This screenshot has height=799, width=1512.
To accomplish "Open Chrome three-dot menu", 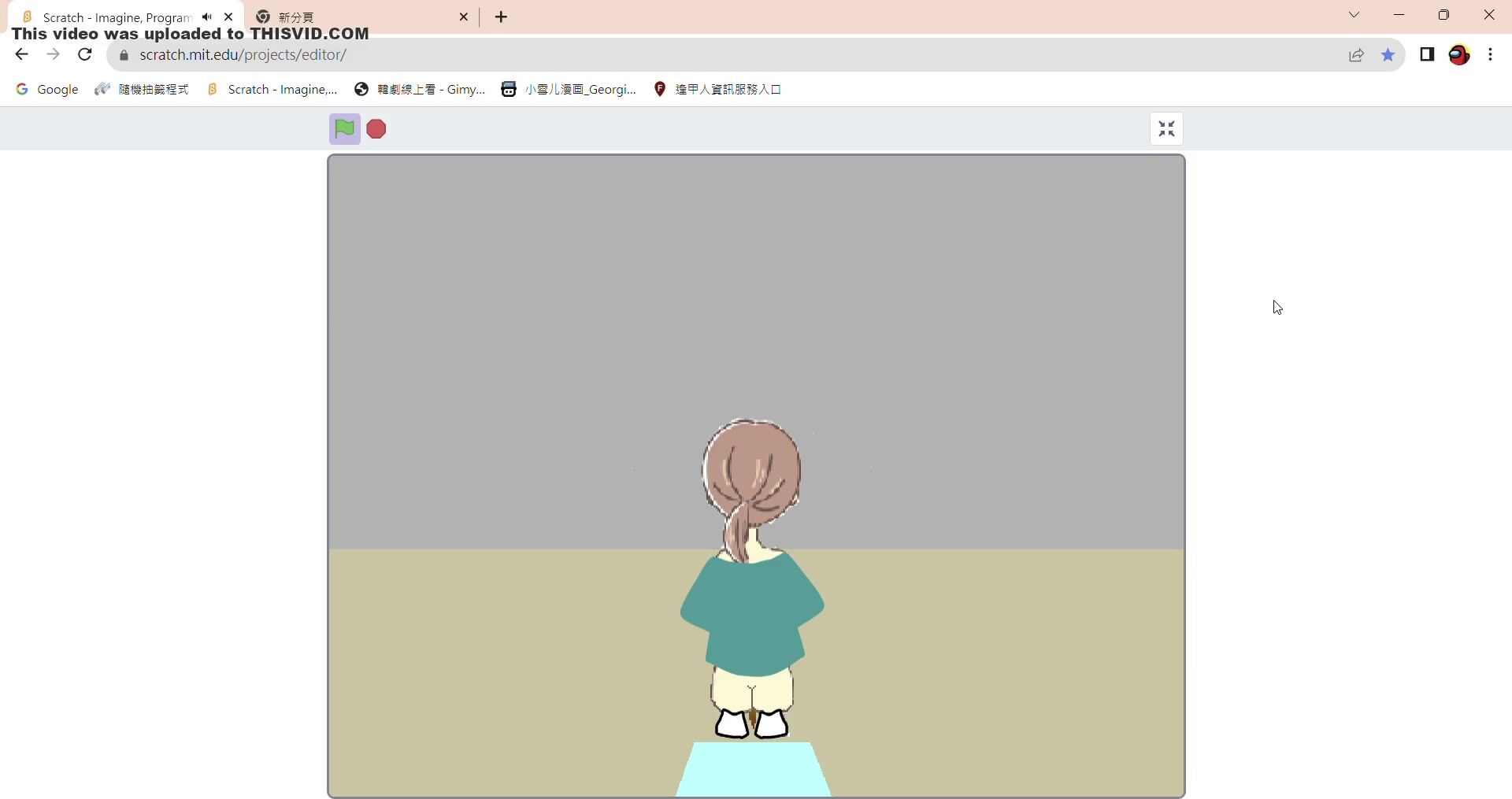I will [1491, 55].
